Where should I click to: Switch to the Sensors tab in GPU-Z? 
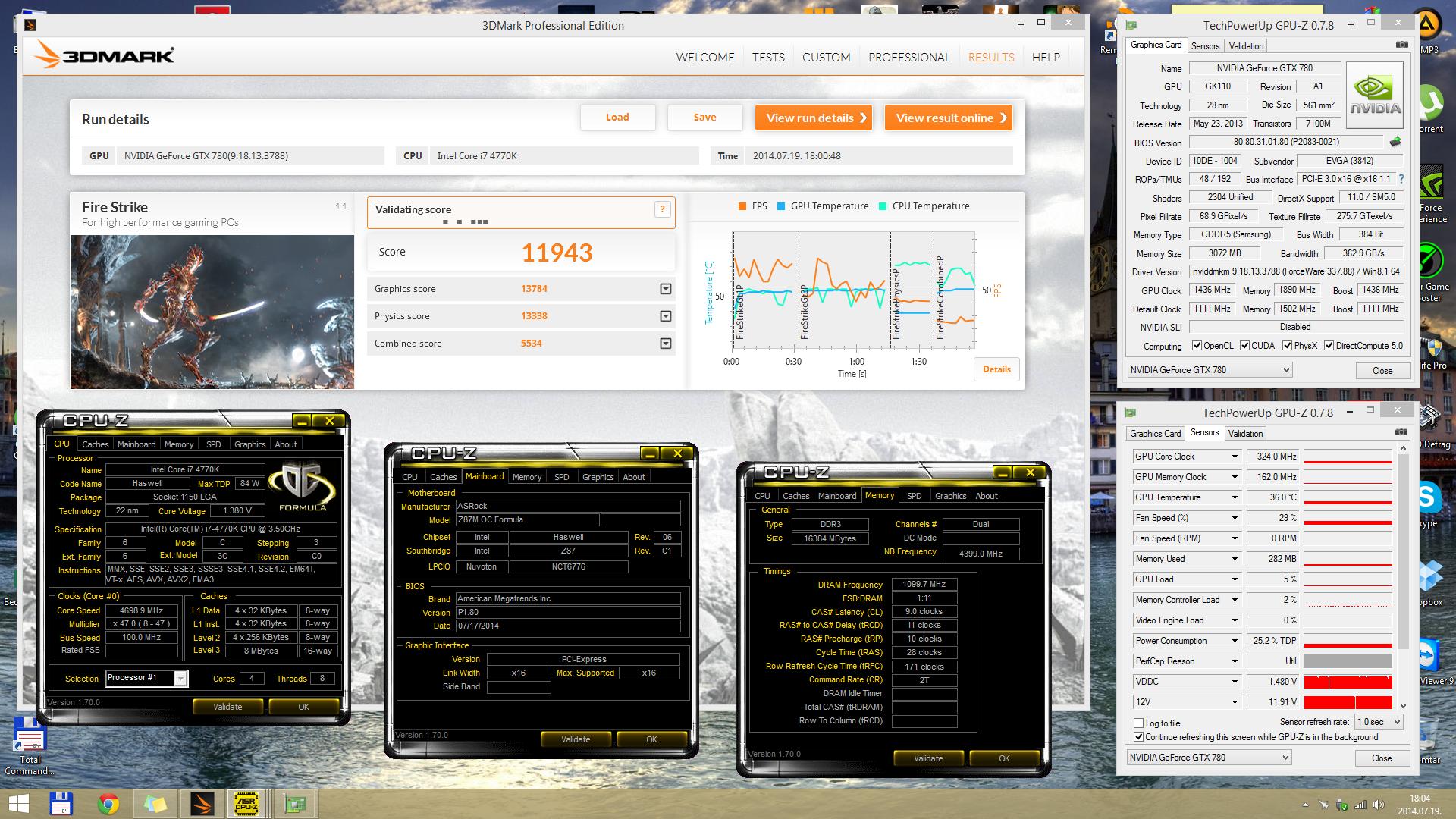[x=1205, y=45]
